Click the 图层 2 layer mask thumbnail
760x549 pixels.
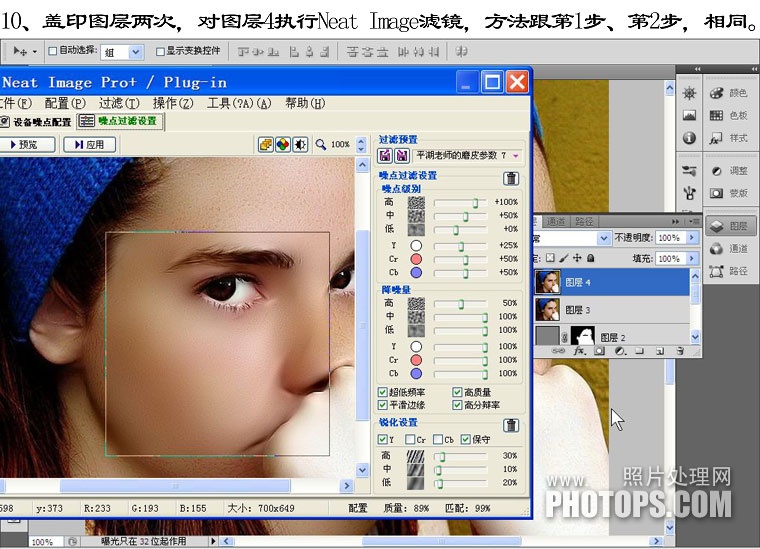pos(583,335)
